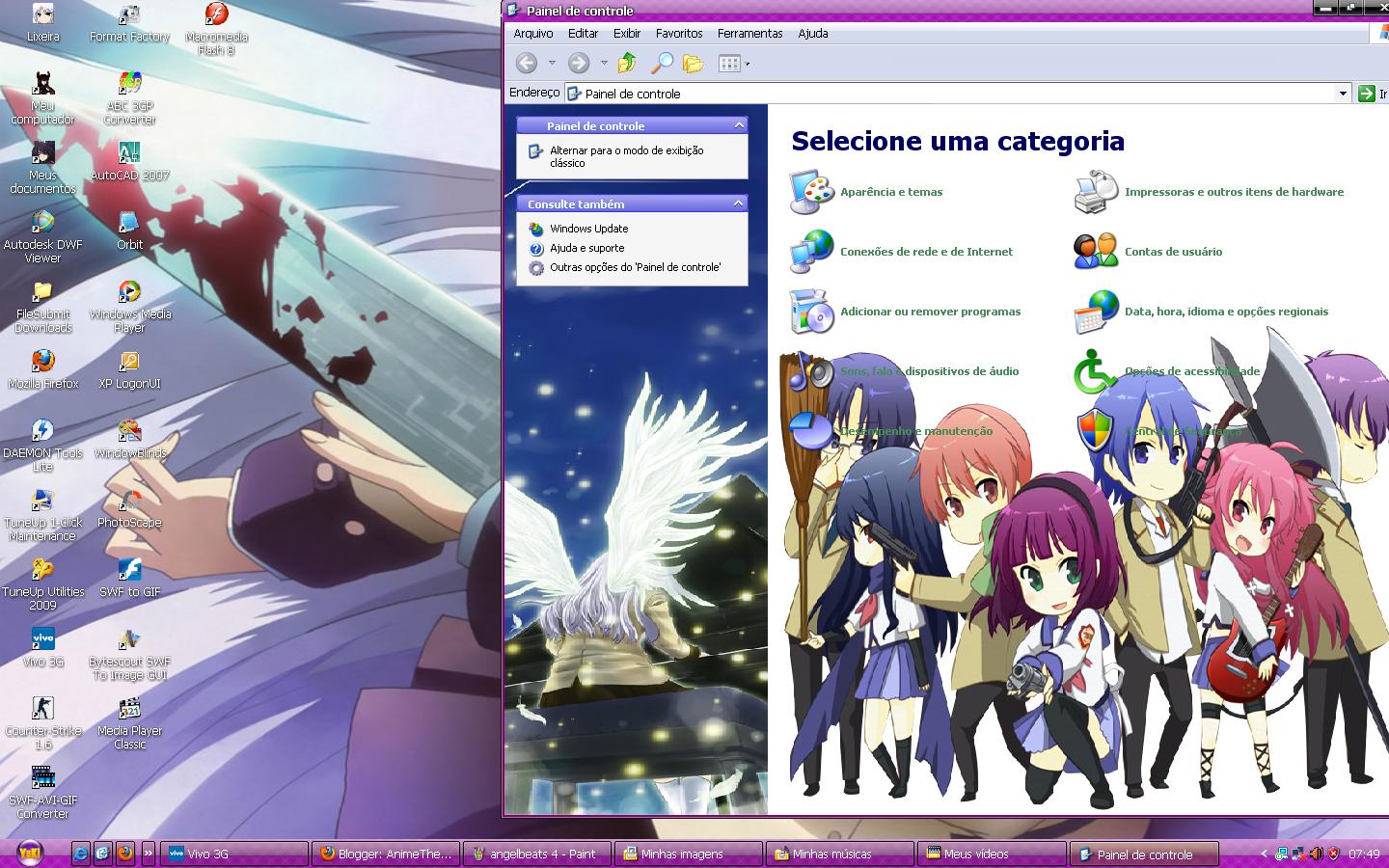This screenshot has width=1389, height=868.
Task: Select TuneUp Utilities 2009 desktop icon
Action: click(42, 584)
